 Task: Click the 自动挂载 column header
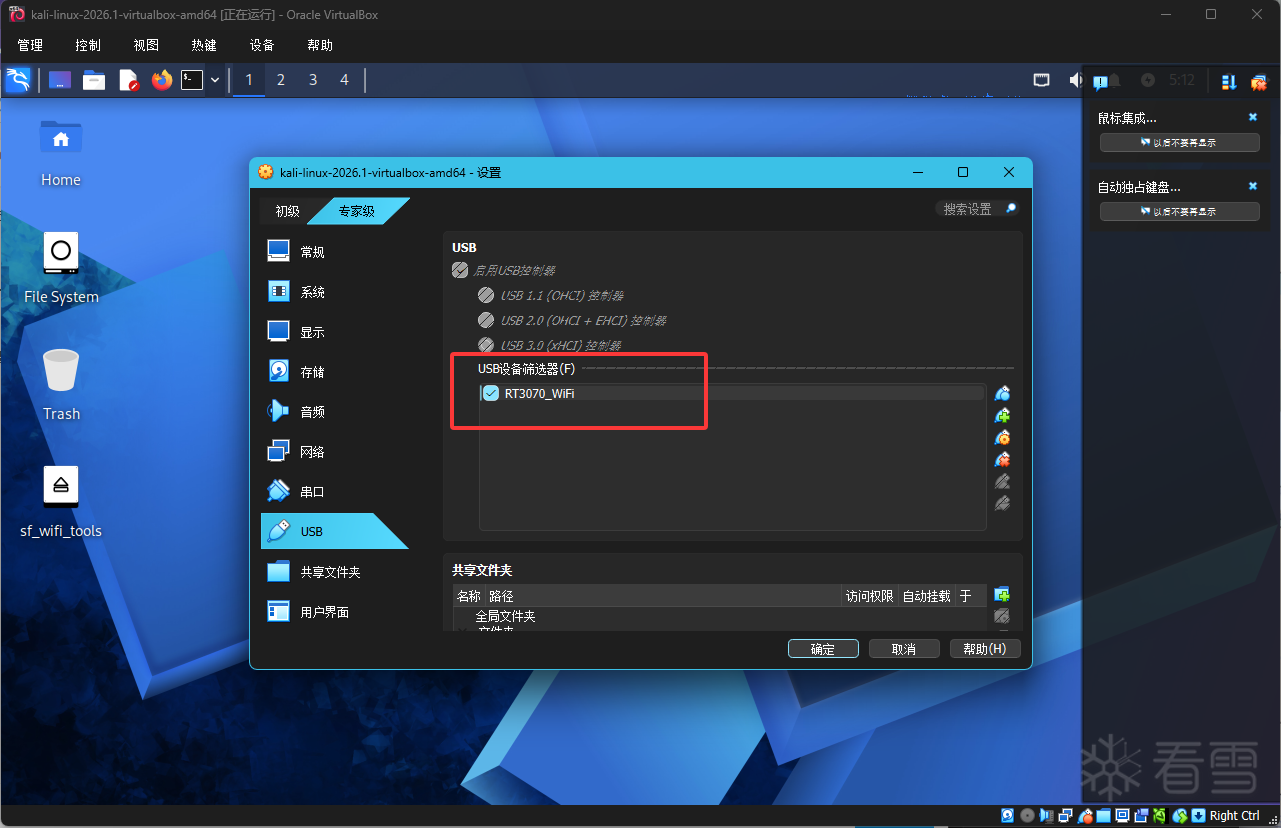(927, 596)
